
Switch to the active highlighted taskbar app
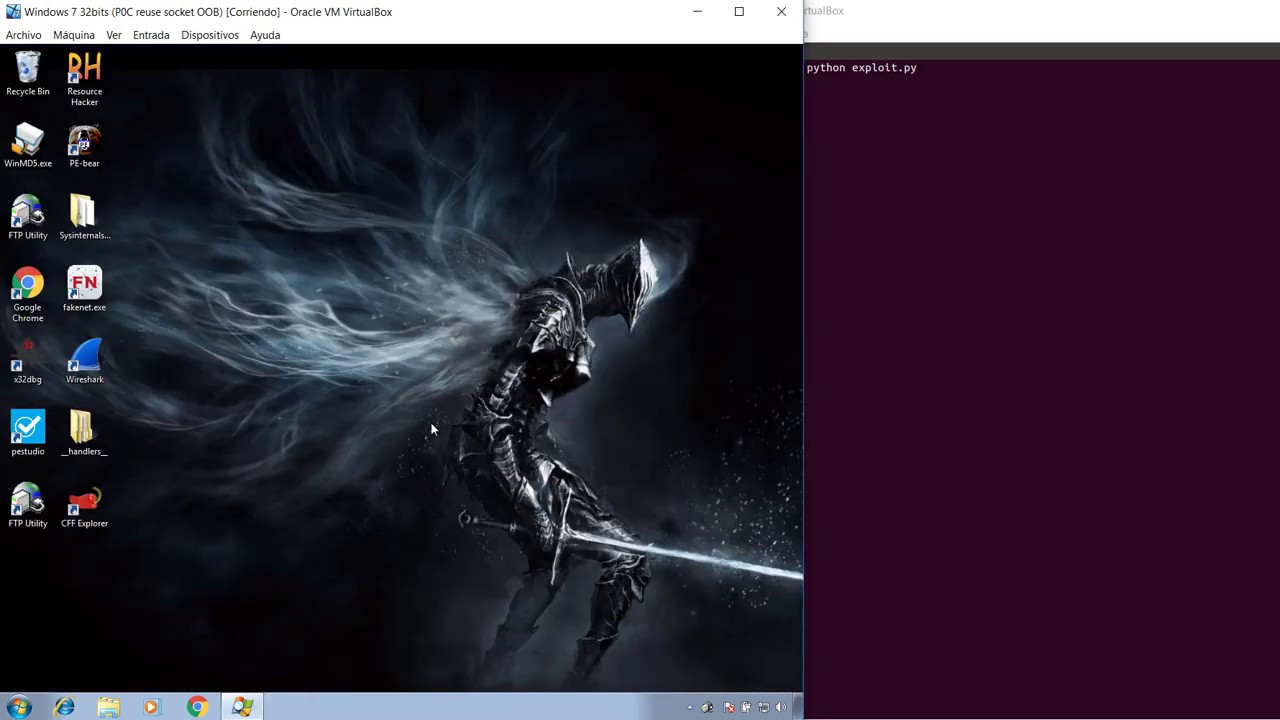click(242, 707)
